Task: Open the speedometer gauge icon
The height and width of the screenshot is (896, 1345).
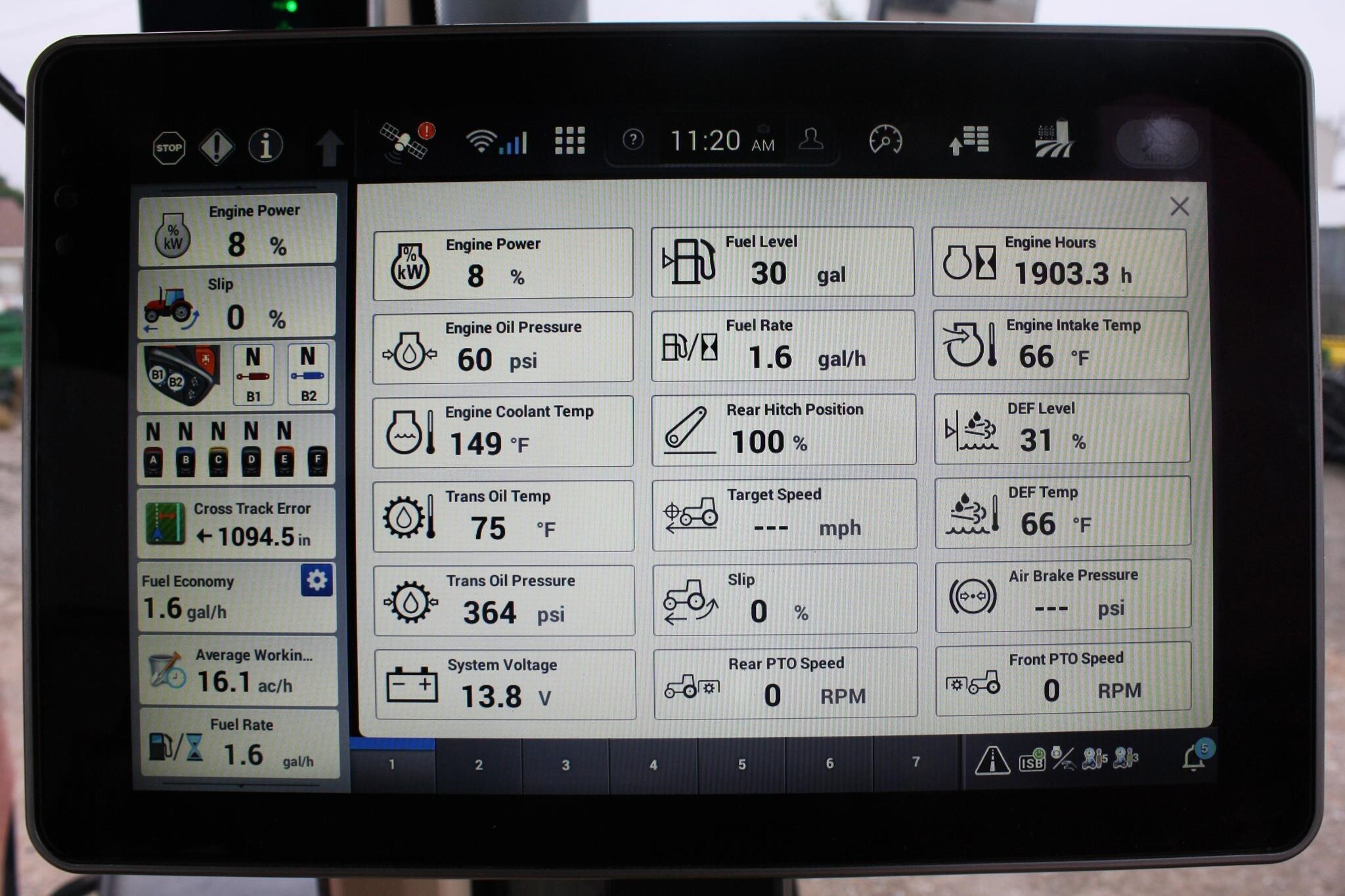Action: pos(885,139)
